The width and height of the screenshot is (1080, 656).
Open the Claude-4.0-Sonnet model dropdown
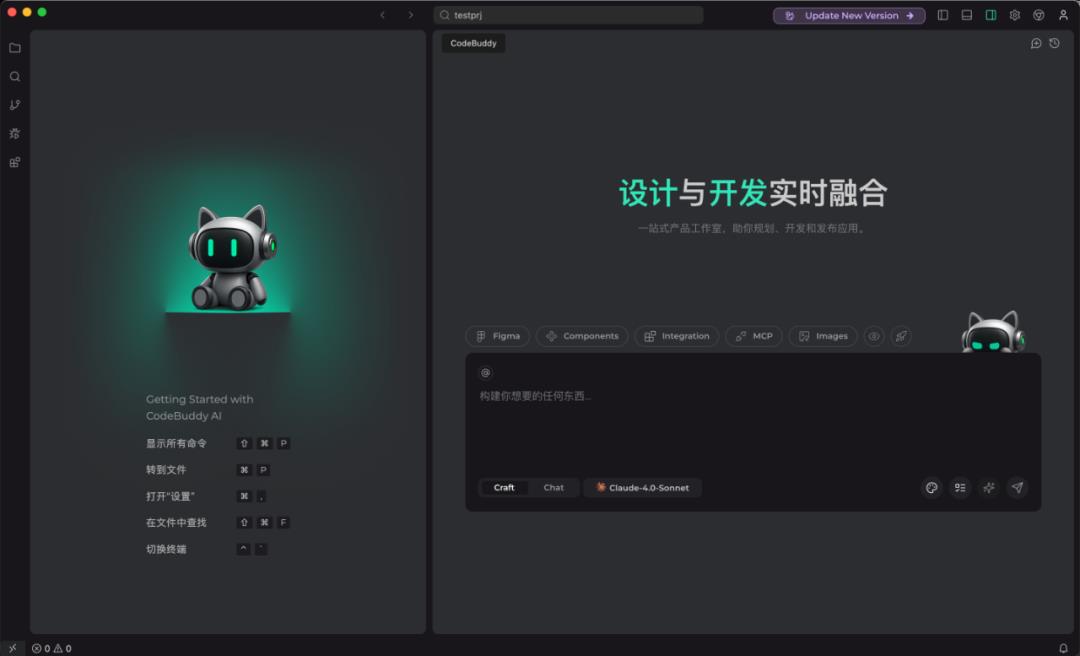click(x=643, y=488)
